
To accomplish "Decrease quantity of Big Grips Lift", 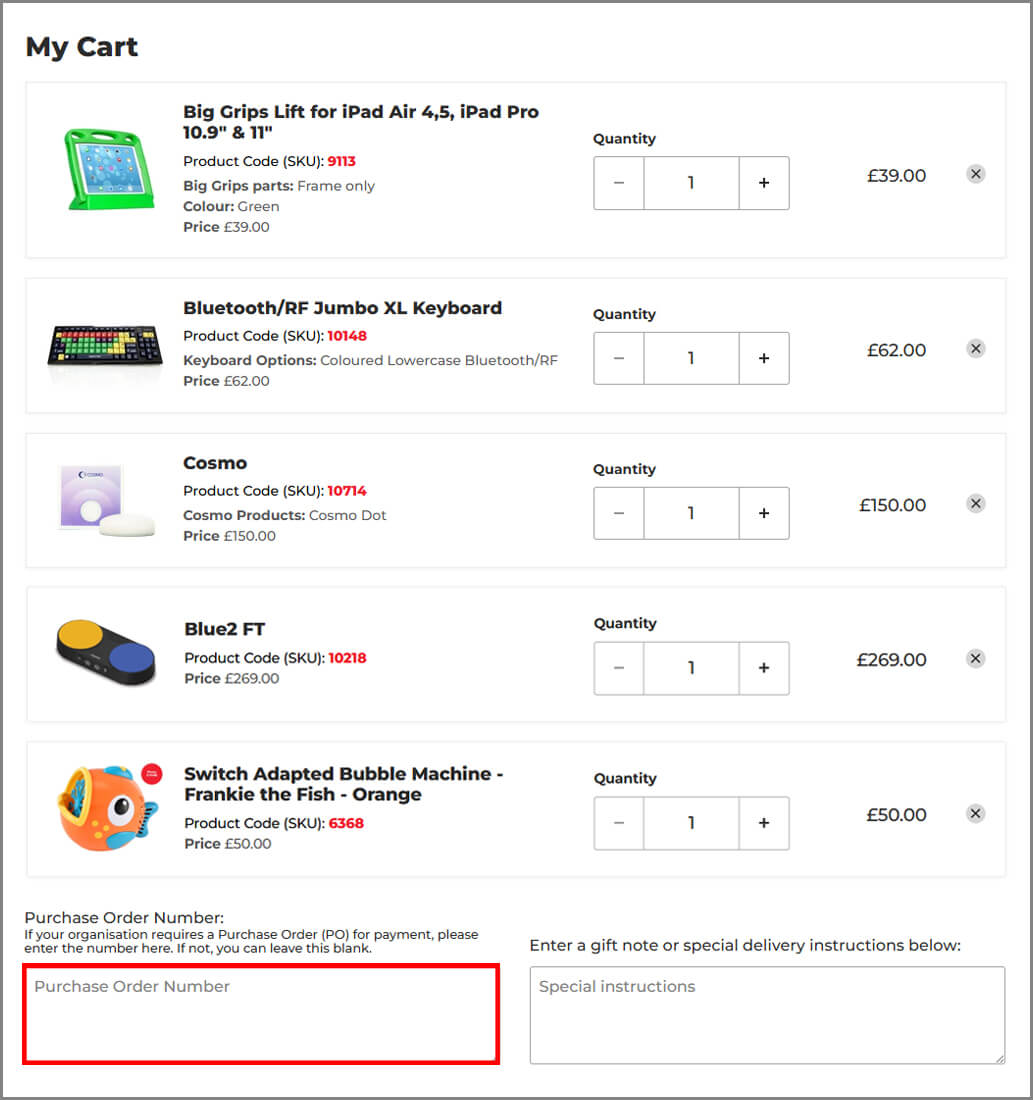I will (619, 183).
